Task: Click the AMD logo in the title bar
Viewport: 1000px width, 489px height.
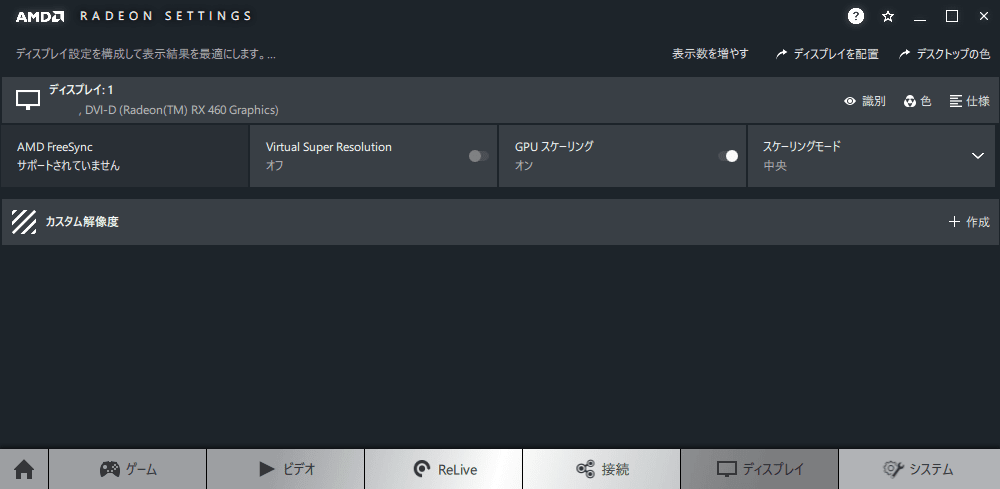Action: tap(40, 17)
